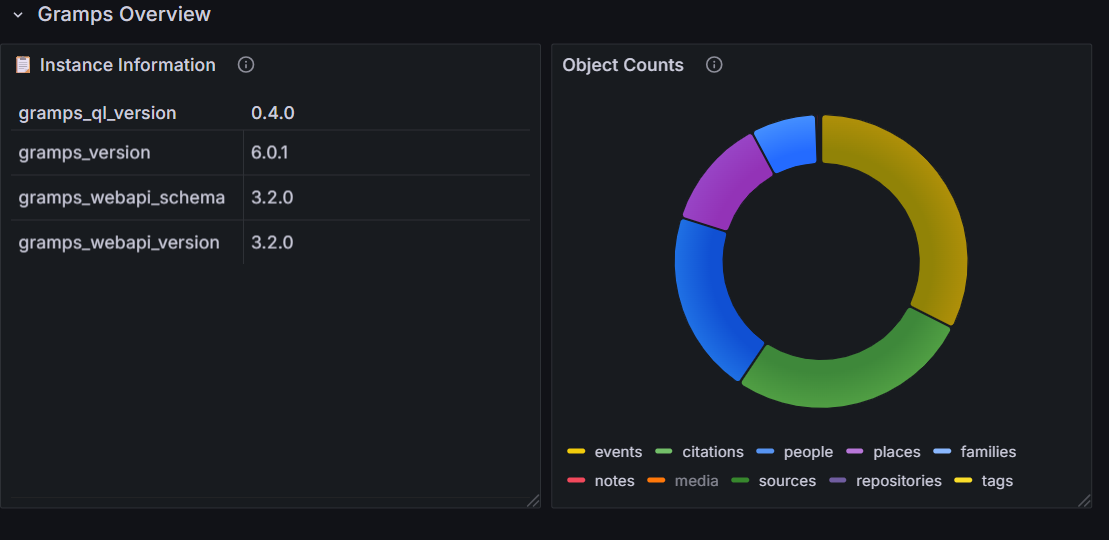Click the Object Counts info icon
The image size is (1109, 540).
714,65
